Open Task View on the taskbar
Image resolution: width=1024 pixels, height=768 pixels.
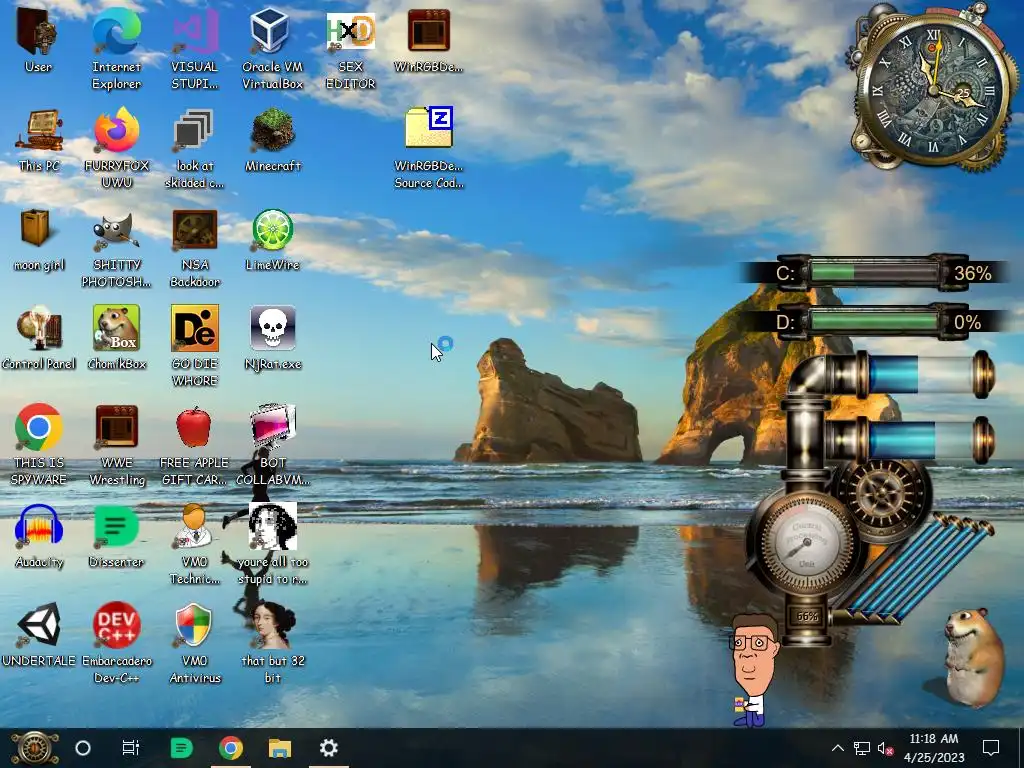(131, 748)
